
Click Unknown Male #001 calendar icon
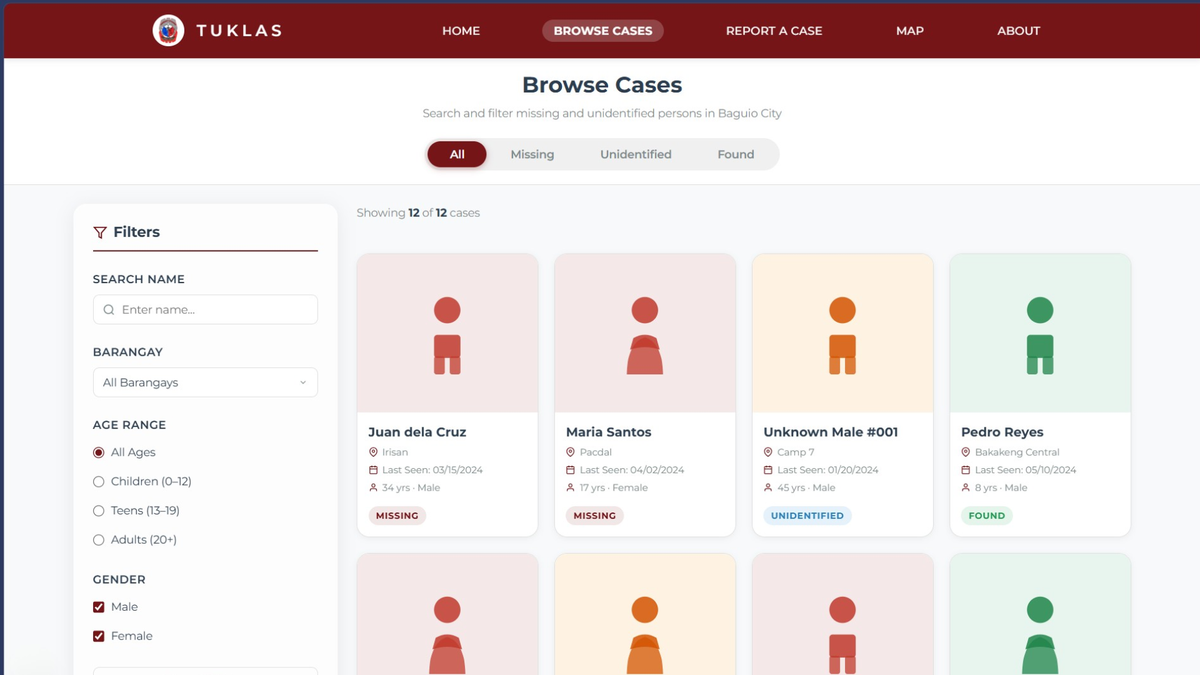(768, 470)
